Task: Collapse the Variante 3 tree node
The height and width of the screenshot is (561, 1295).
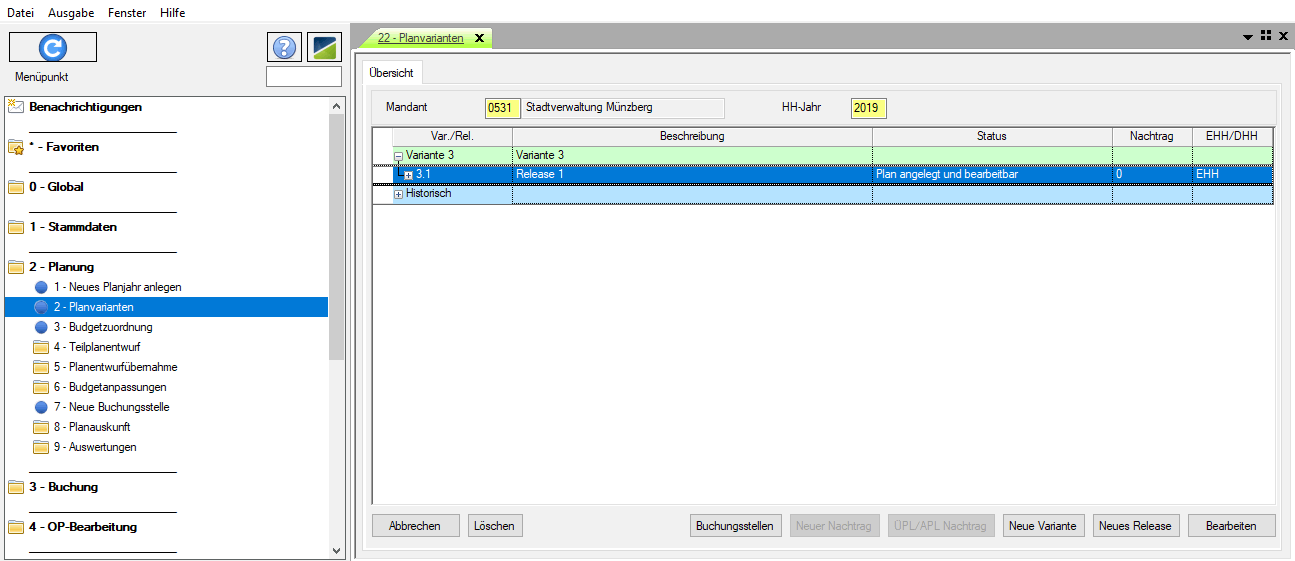Action: pos(399,156)
